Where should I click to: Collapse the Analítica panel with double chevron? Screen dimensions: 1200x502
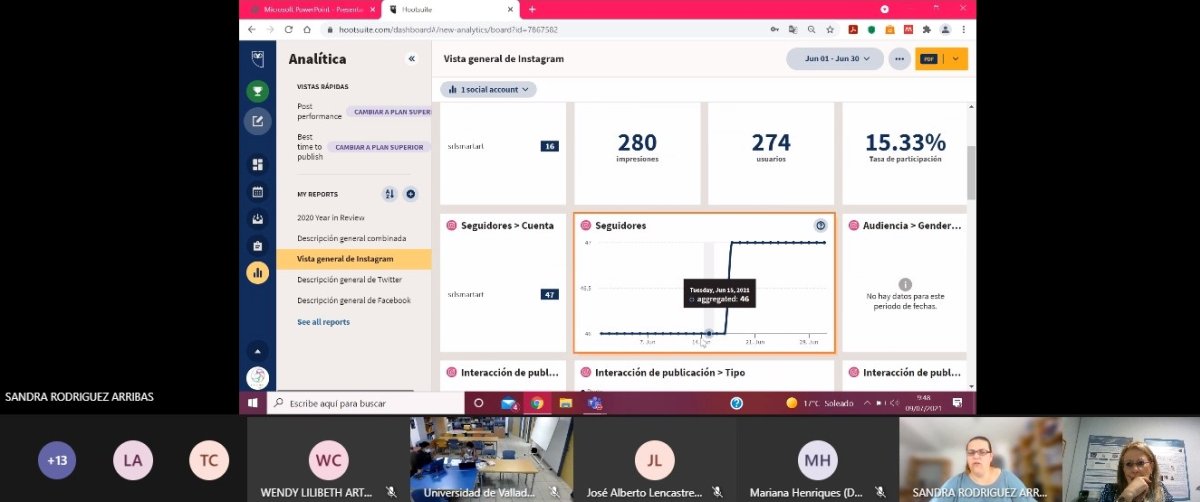point(411,59)
